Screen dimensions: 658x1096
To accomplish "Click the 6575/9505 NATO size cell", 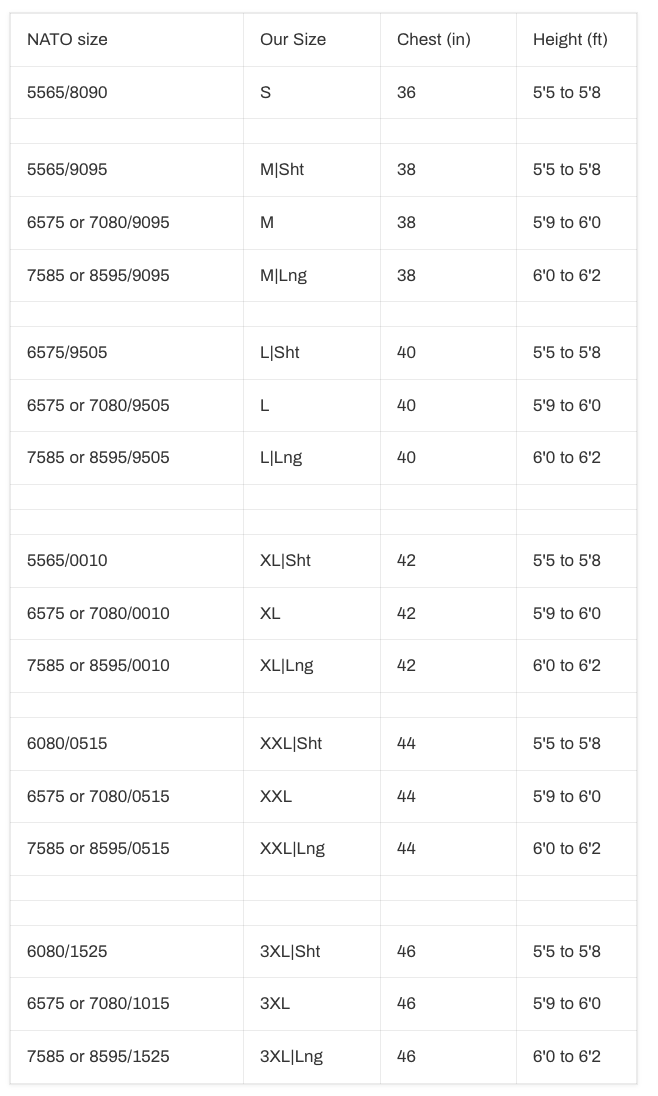I will click(x=67, y=353).
